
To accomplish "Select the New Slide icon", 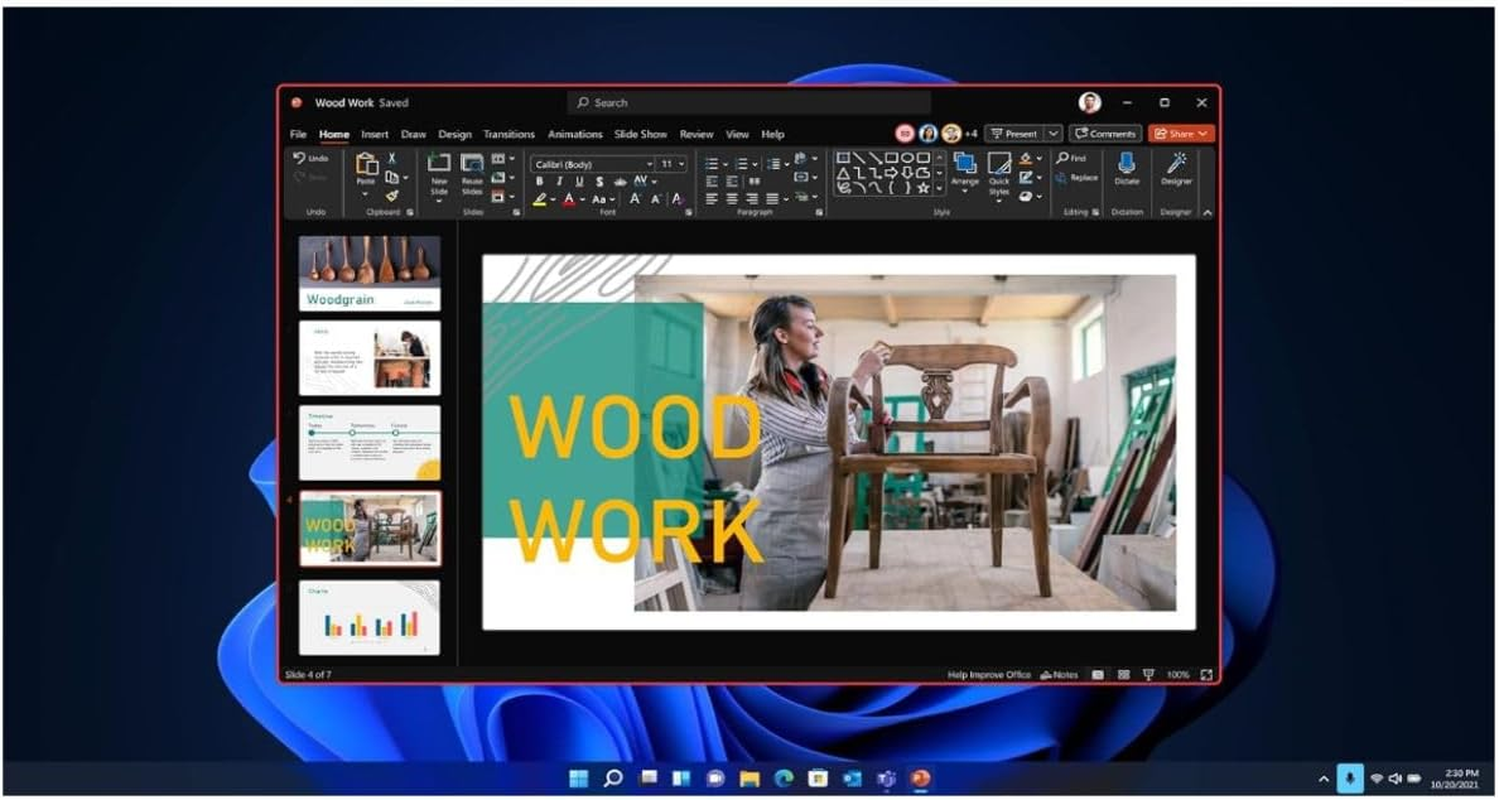I will click(x=439, y=165).
